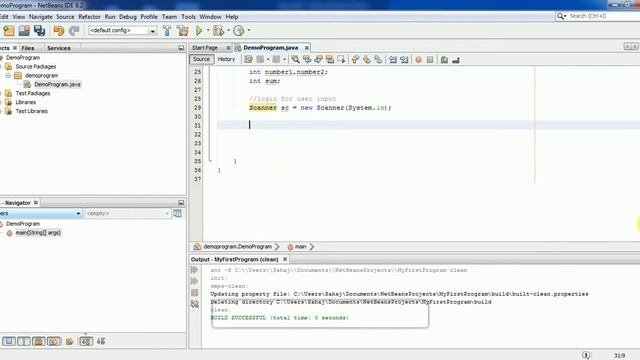The width and height of the screenshot is (640, 360).
Task: Toggle the Highlight Search icon
Action: click(x=329, y=60)
